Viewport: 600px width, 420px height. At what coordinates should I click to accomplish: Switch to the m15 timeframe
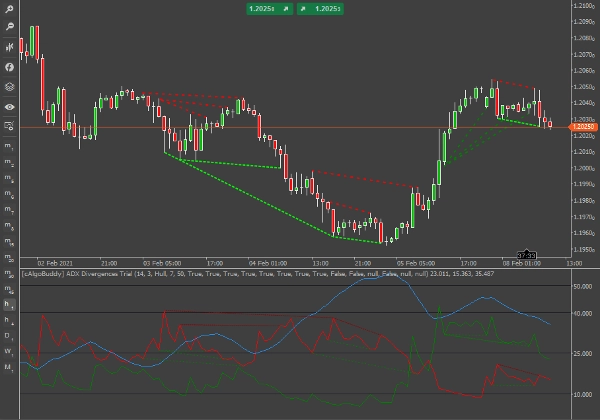coord(9,241)
